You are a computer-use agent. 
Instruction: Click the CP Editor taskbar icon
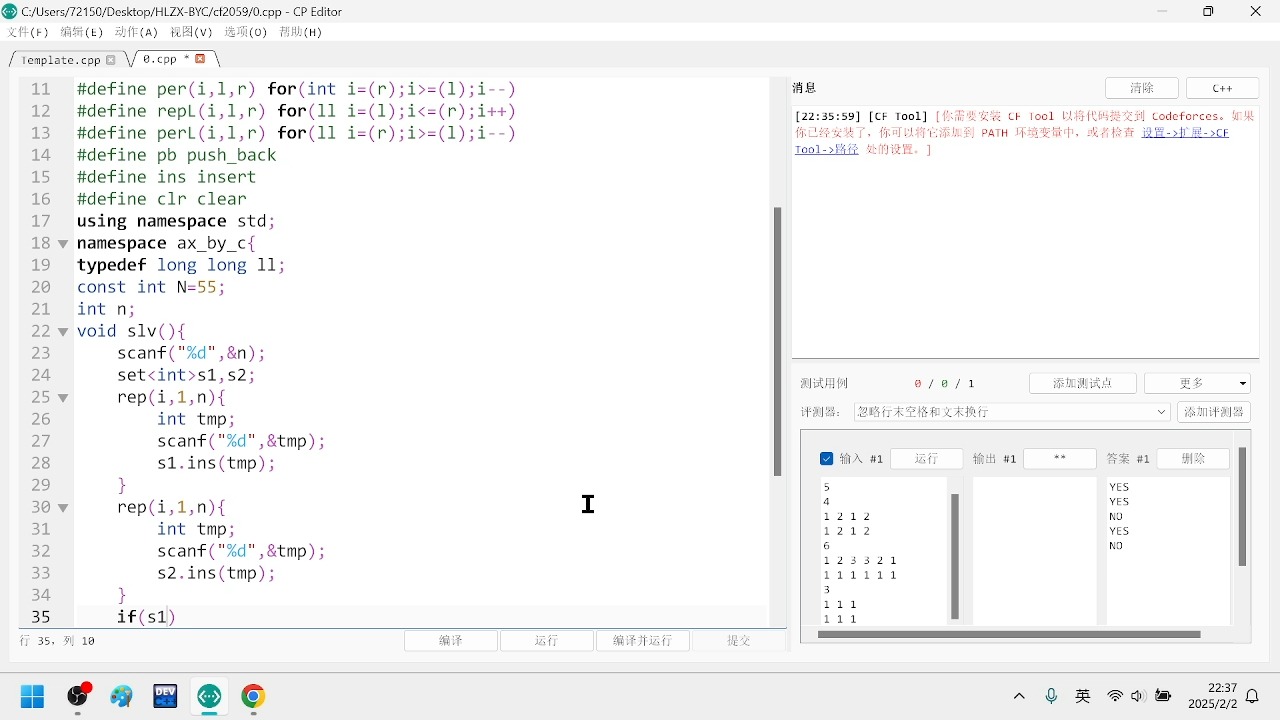click(x=209, y=696)
